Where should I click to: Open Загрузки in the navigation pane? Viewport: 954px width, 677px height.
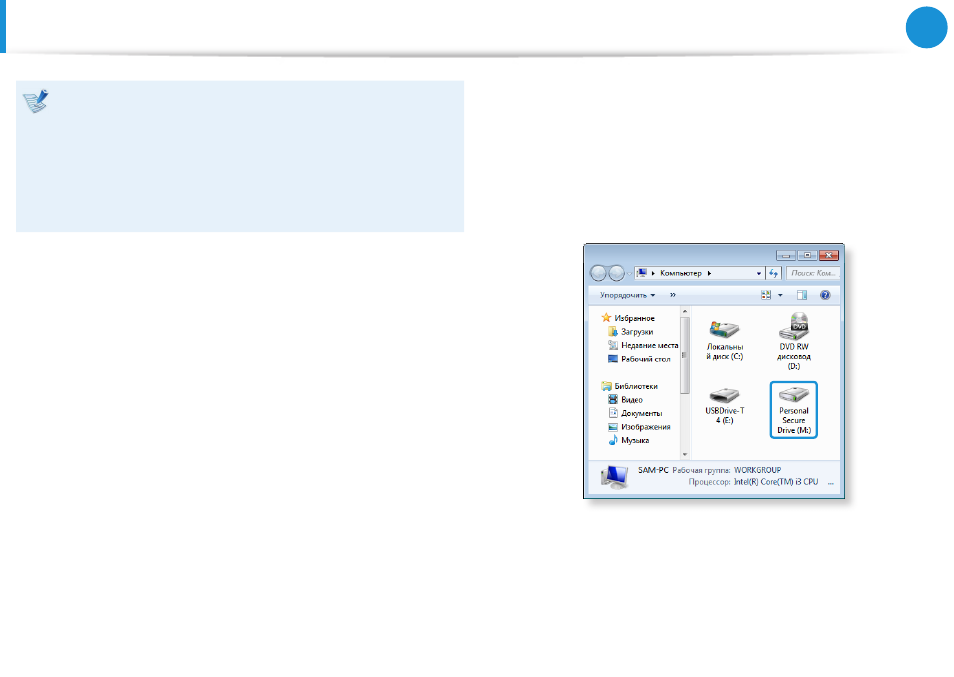(631, 332)
